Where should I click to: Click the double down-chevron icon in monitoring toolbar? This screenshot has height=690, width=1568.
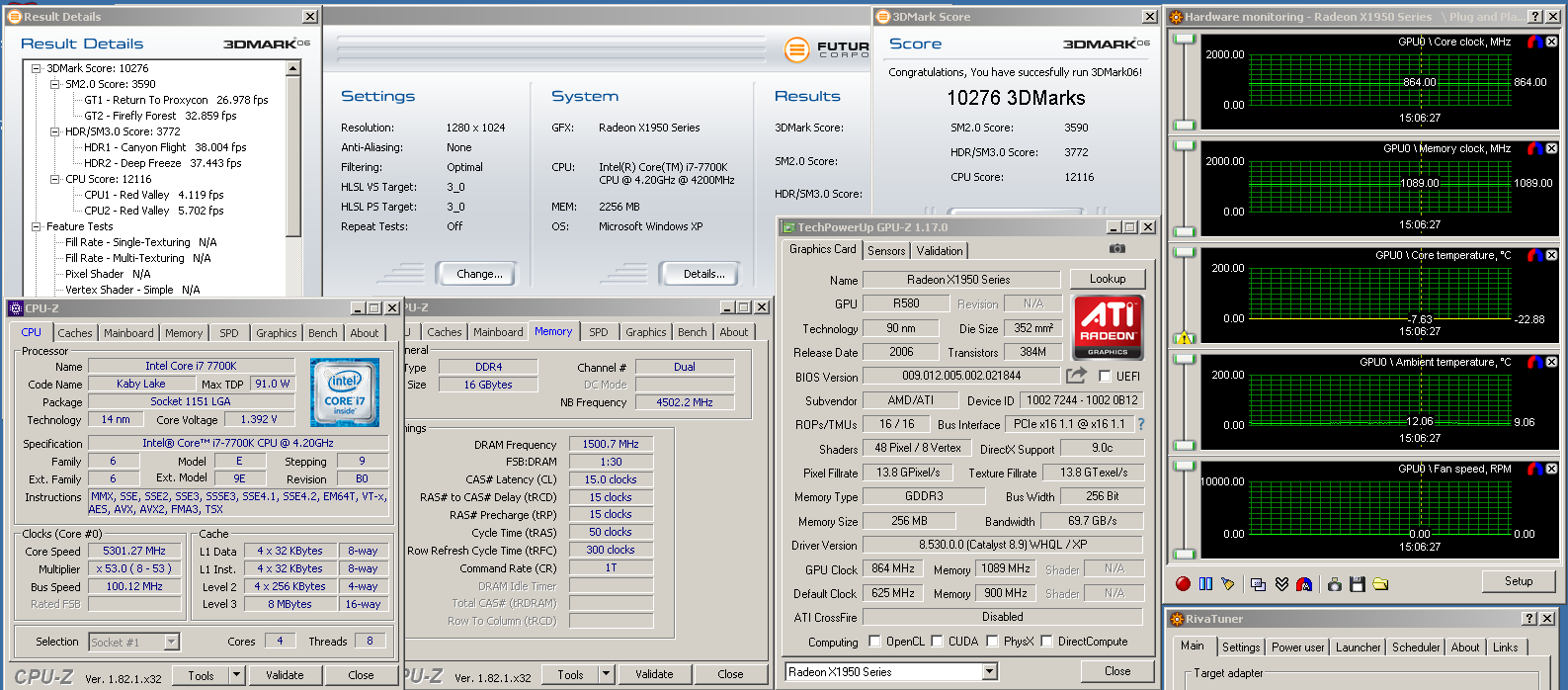pos(1281,583)
